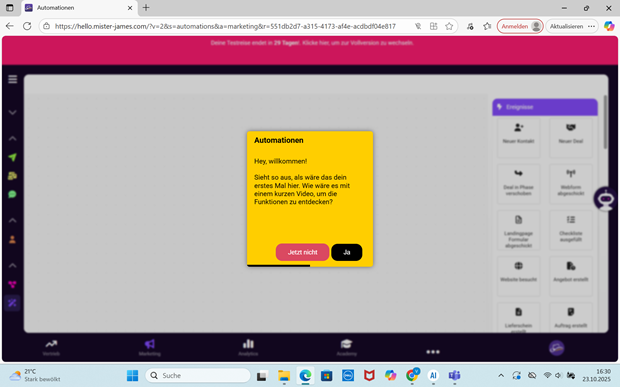Open Edge settings three-dots menu
Viewport: 620px width, 387px height.
[x=592, y=26]
